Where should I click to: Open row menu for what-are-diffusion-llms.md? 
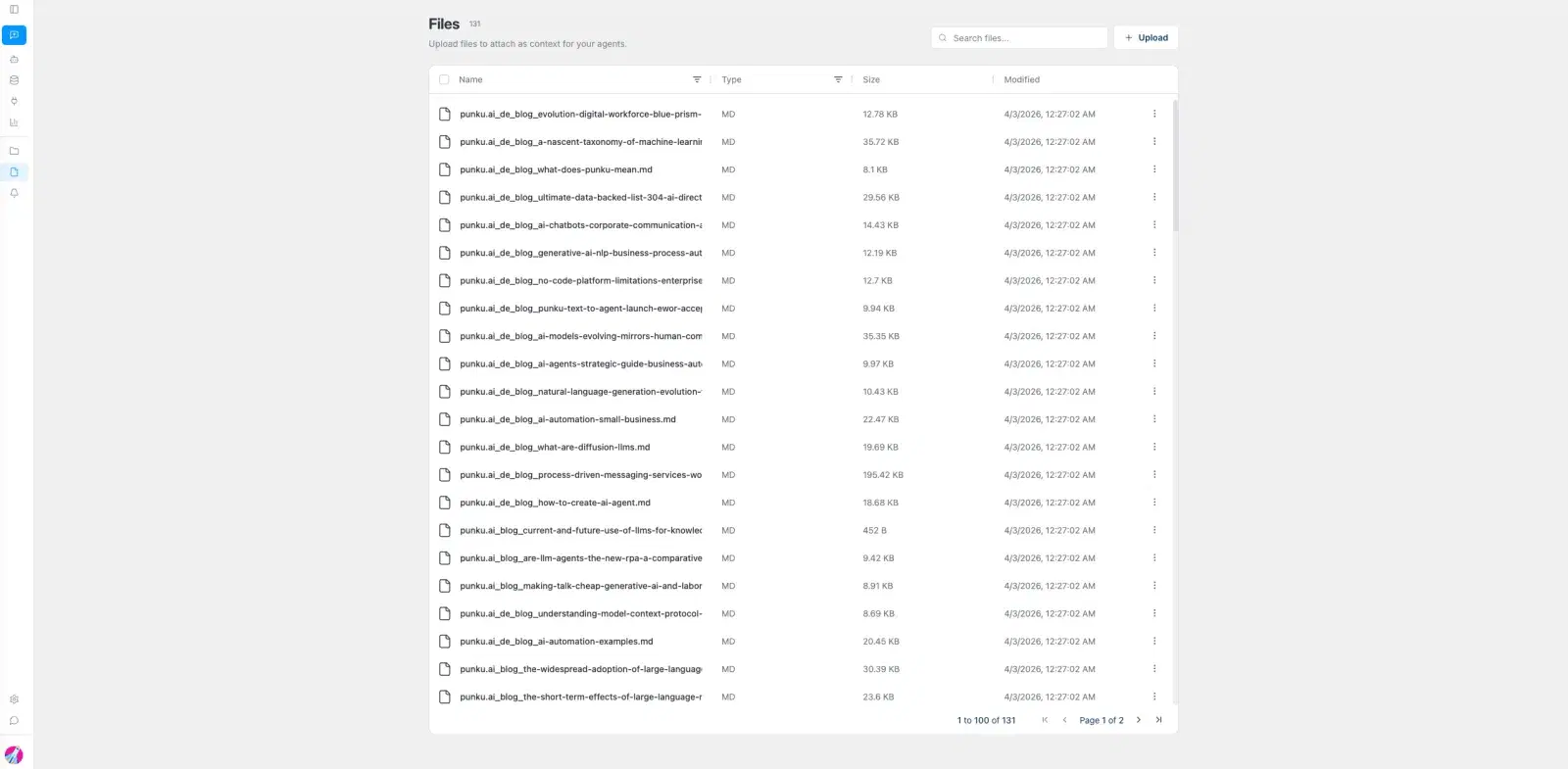pyautogui.click(x=1154, y=447)
